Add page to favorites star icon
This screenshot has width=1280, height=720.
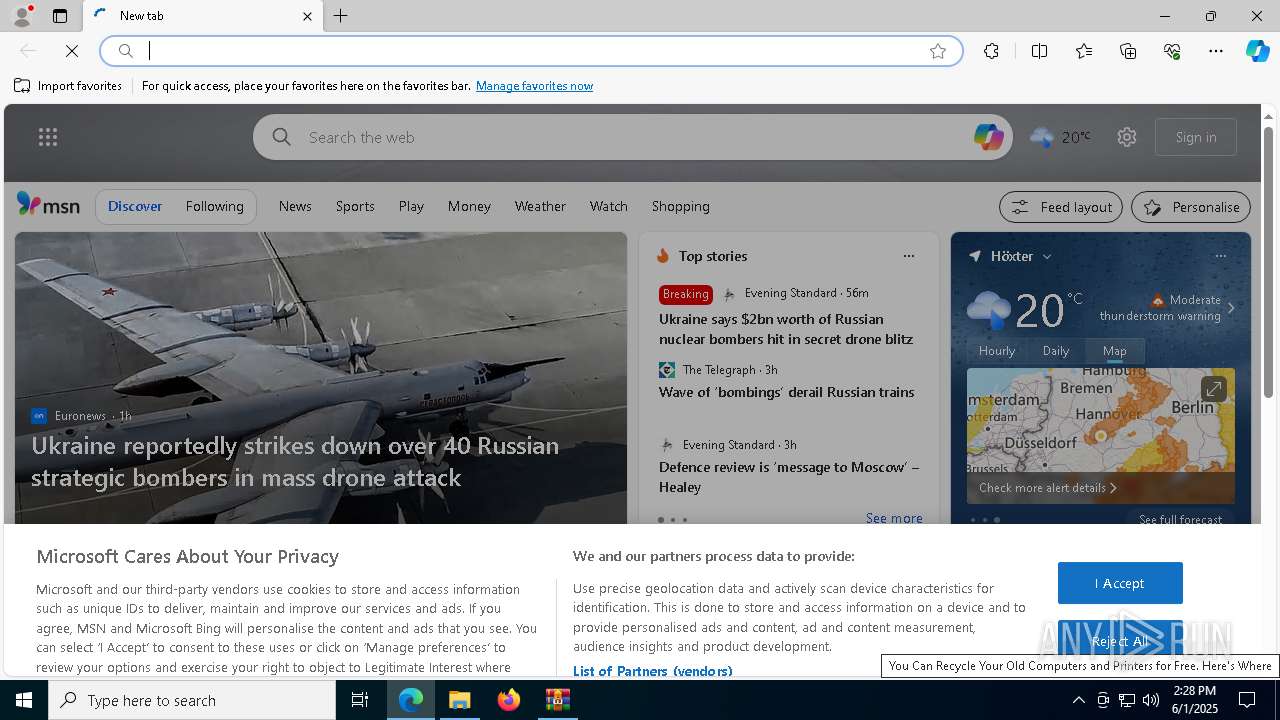pyautogui.click(x=937, y=51)
